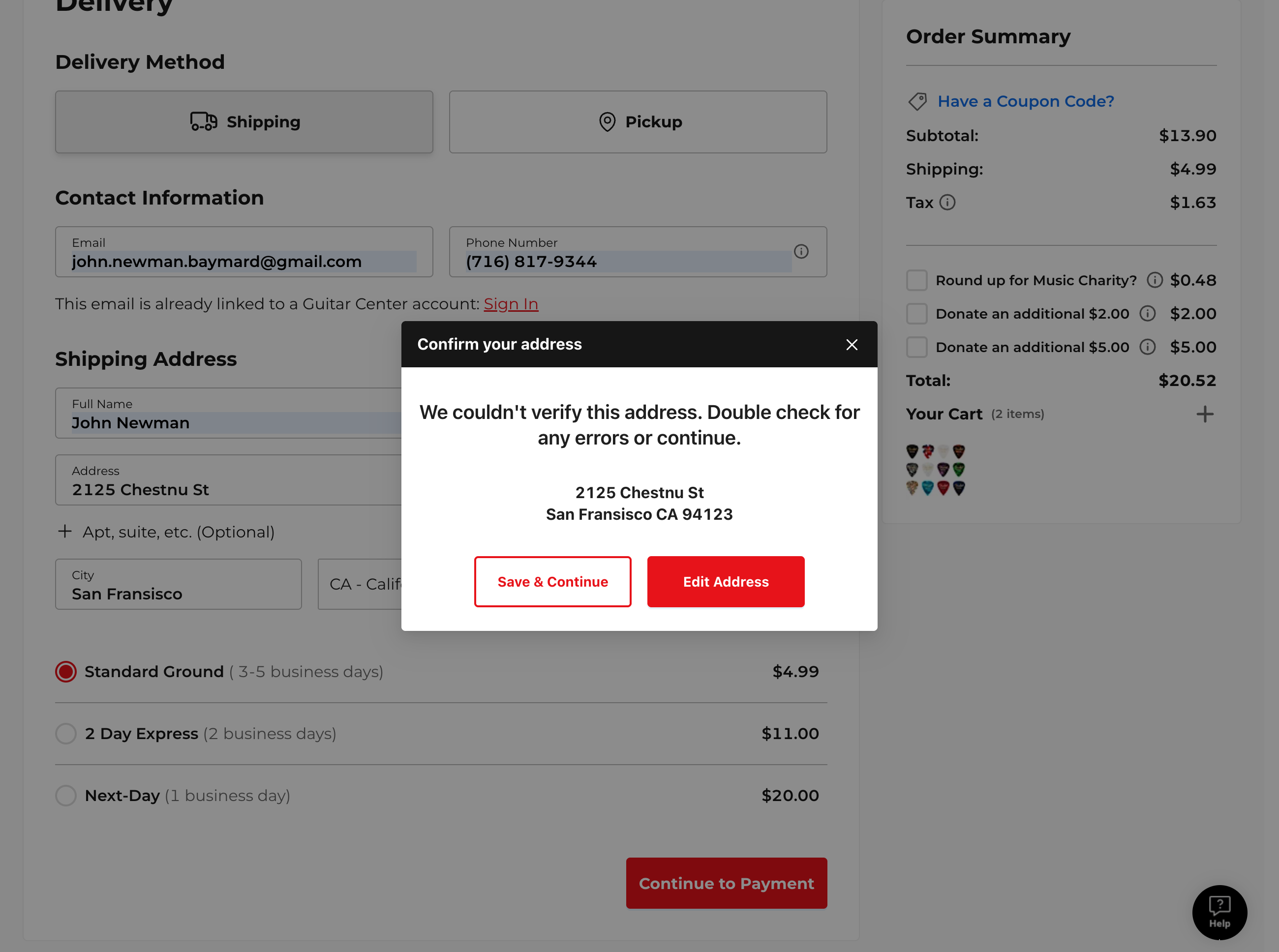Click the Tax info icon
The width and height of the screenshot is (1279, 952).
(x=947, y=202)
